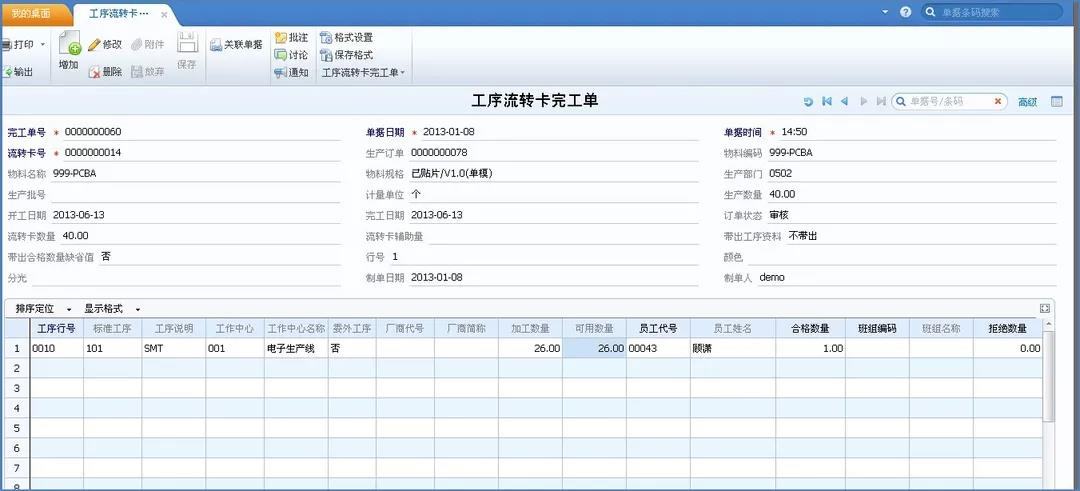
Task: Click the 输出 export icon
Action: tap(7, 72)
